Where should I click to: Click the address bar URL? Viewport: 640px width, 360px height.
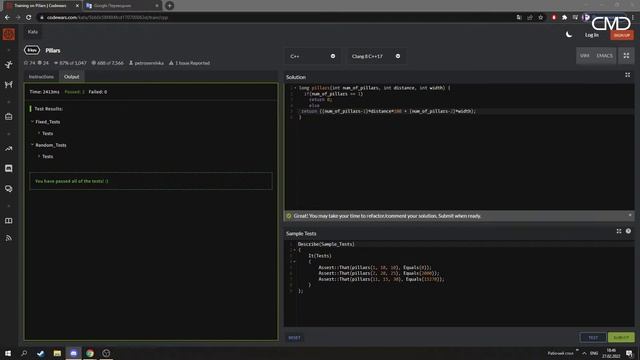click(107, 18)
